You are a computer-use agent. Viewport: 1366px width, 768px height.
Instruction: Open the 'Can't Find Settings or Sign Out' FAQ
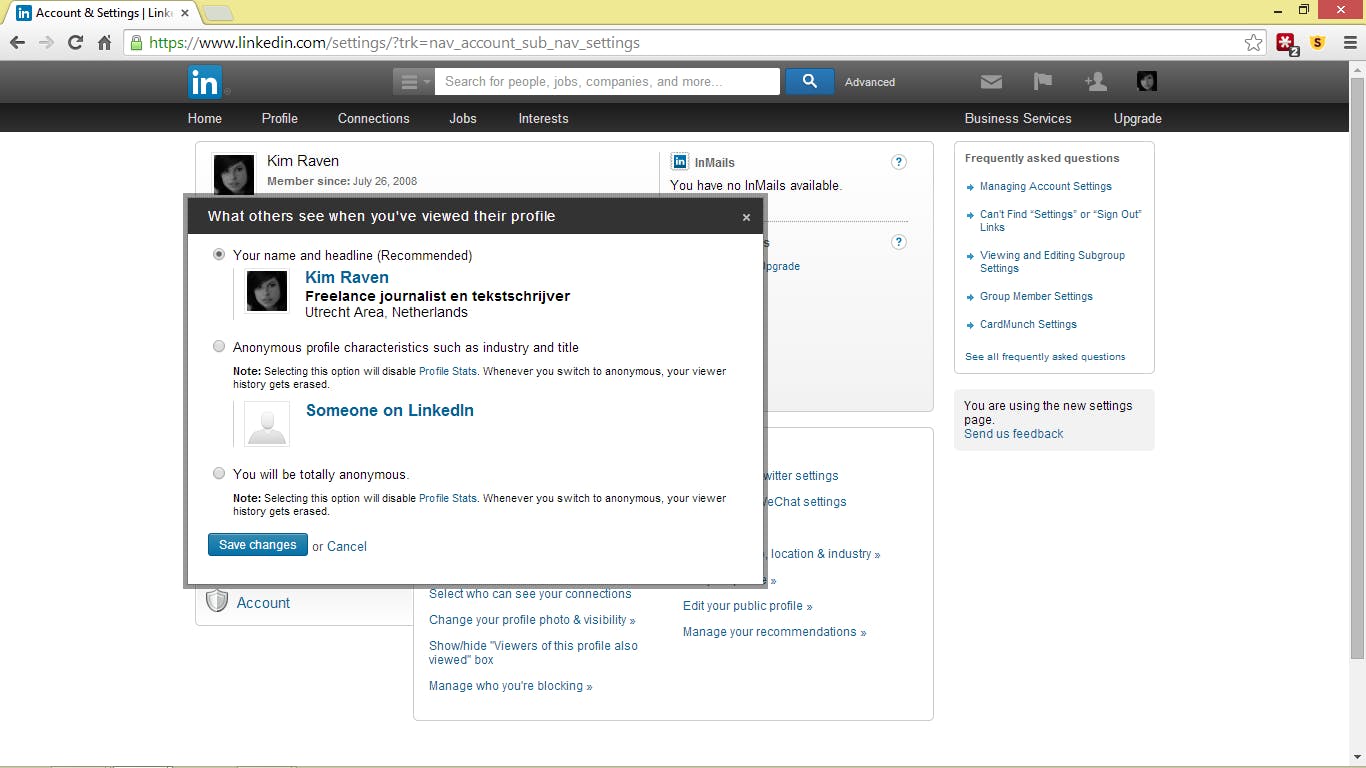pos(1060,220)
